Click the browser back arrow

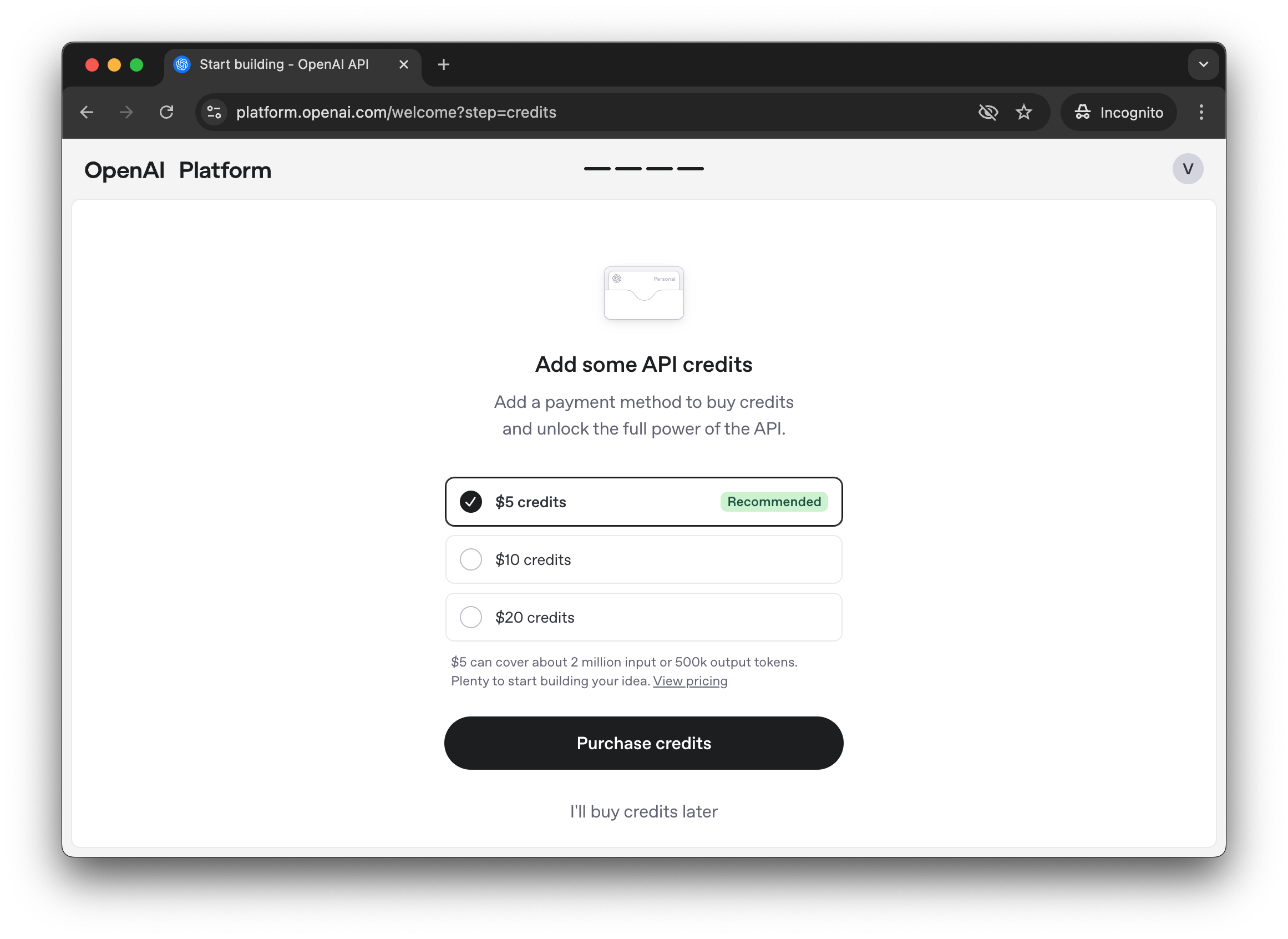(87, 112)
